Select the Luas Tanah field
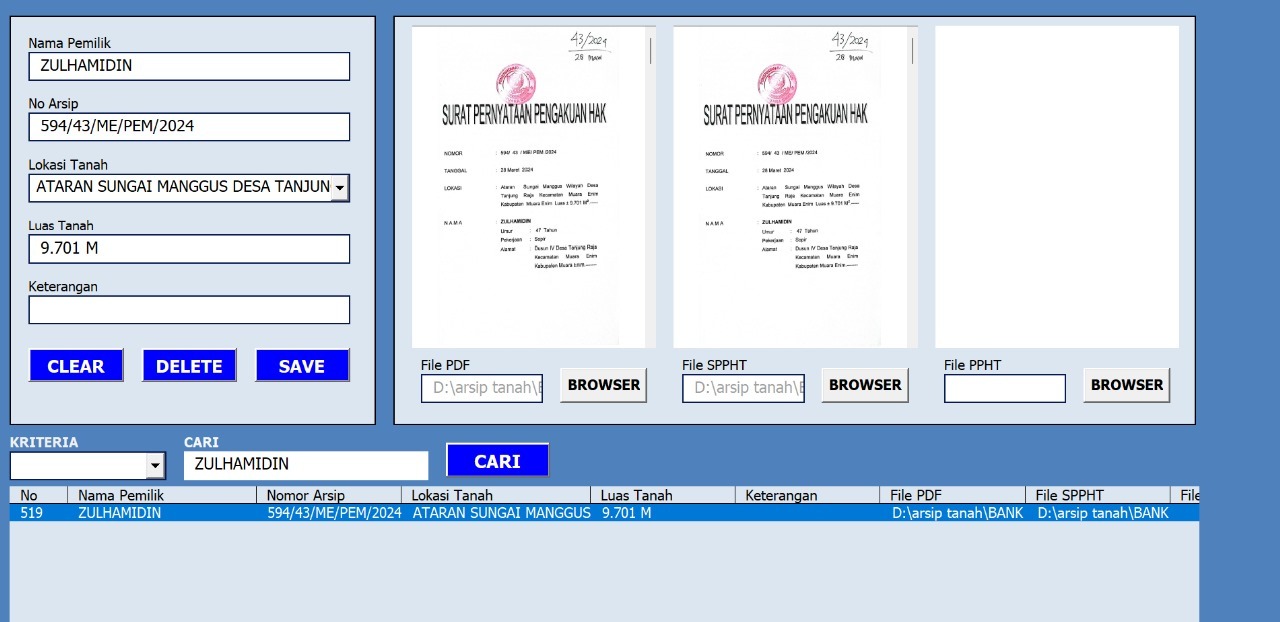The height and width of the screenshot is (622, 1280). coord(189,249)
